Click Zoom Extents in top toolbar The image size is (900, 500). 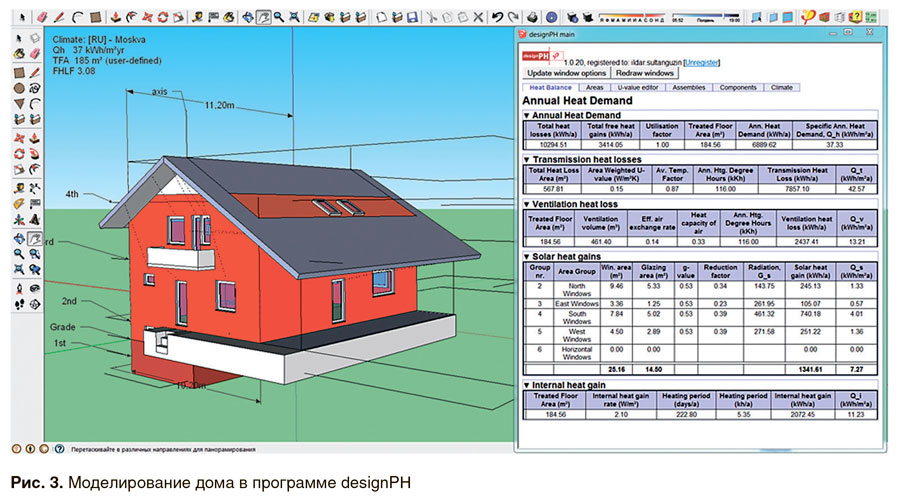[x=294, y=17]
